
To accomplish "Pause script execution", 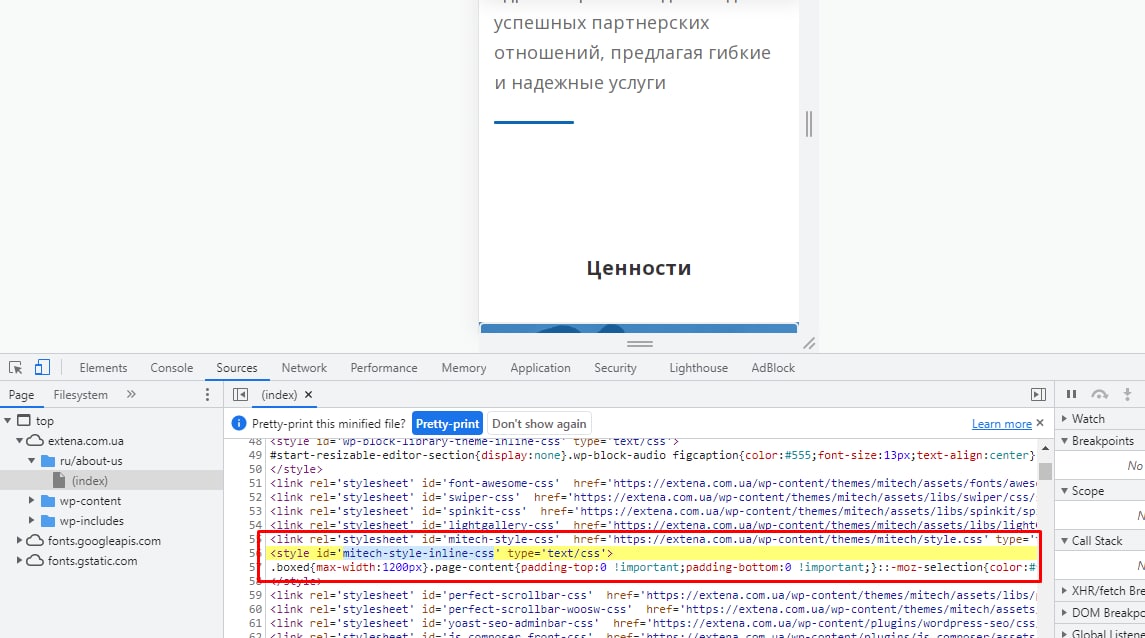I will 1071,394.
